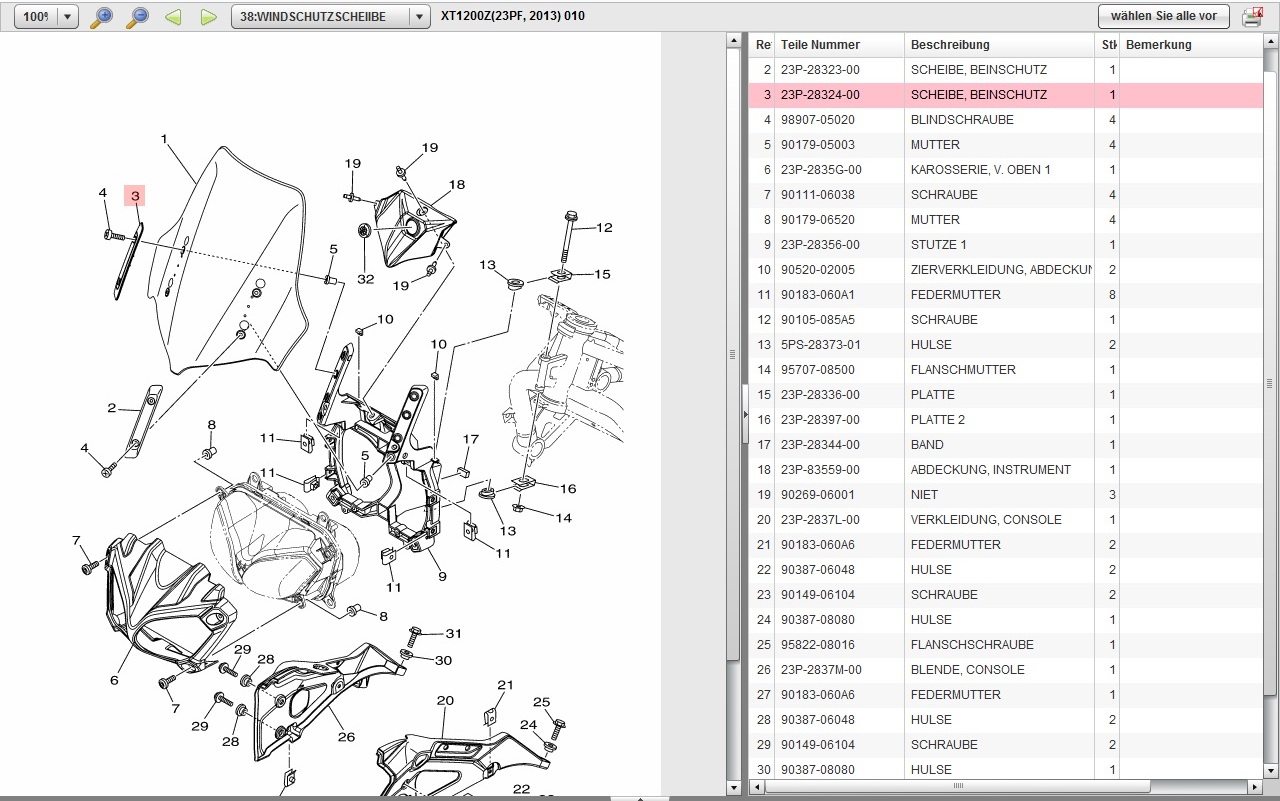Go to next diagram with right arrow
Viewport: 1280px width, 801px height.
point(208,17)
